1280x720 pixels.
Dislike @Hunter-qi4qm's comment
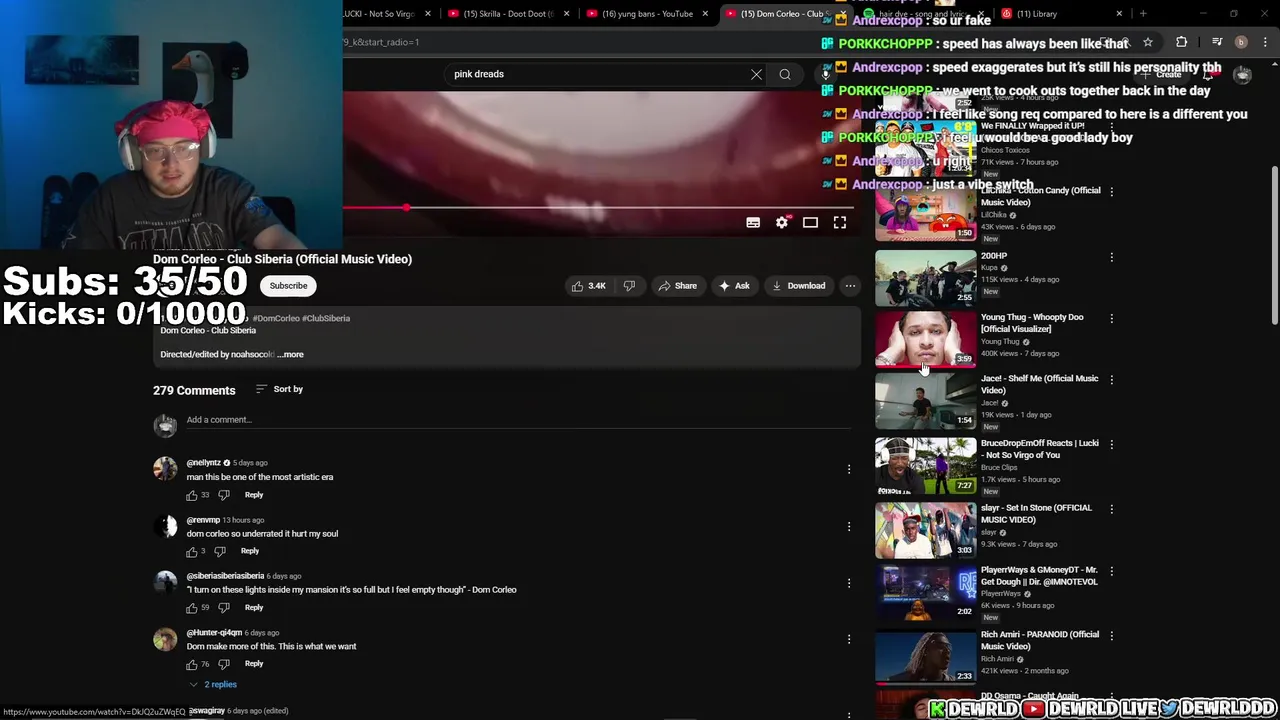224,664
